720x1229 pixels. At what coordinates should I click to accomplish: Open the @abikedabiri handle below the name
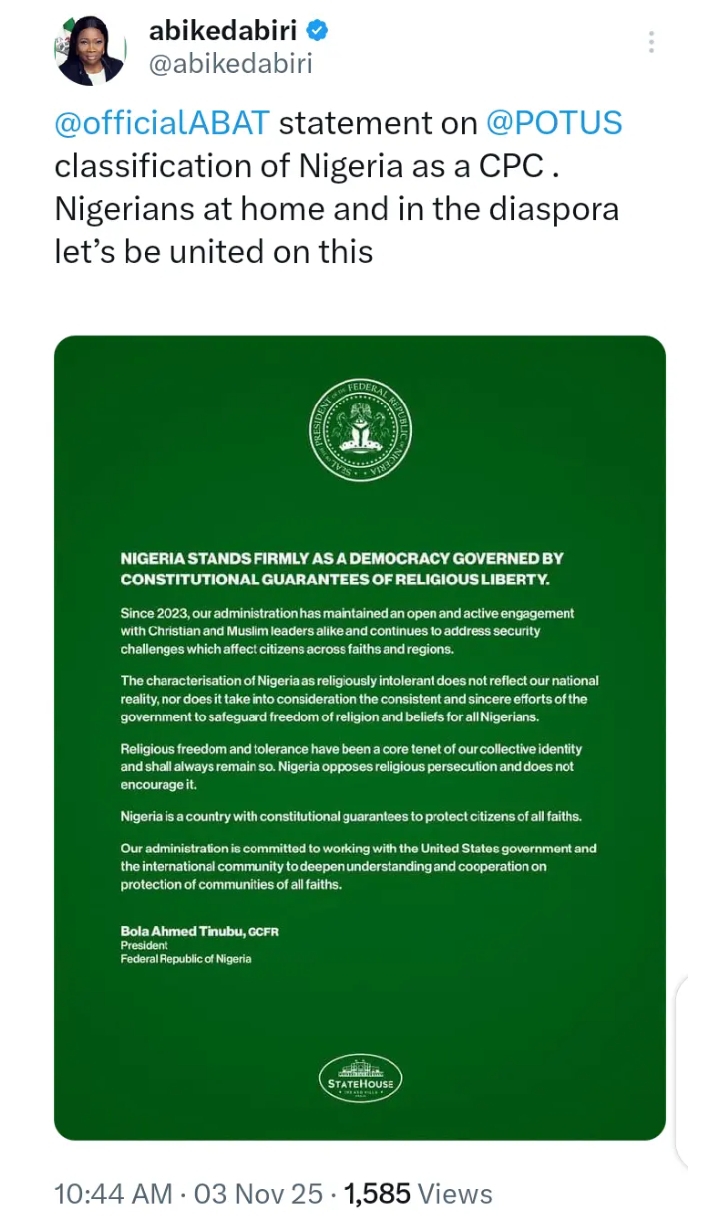click(230, 64)
